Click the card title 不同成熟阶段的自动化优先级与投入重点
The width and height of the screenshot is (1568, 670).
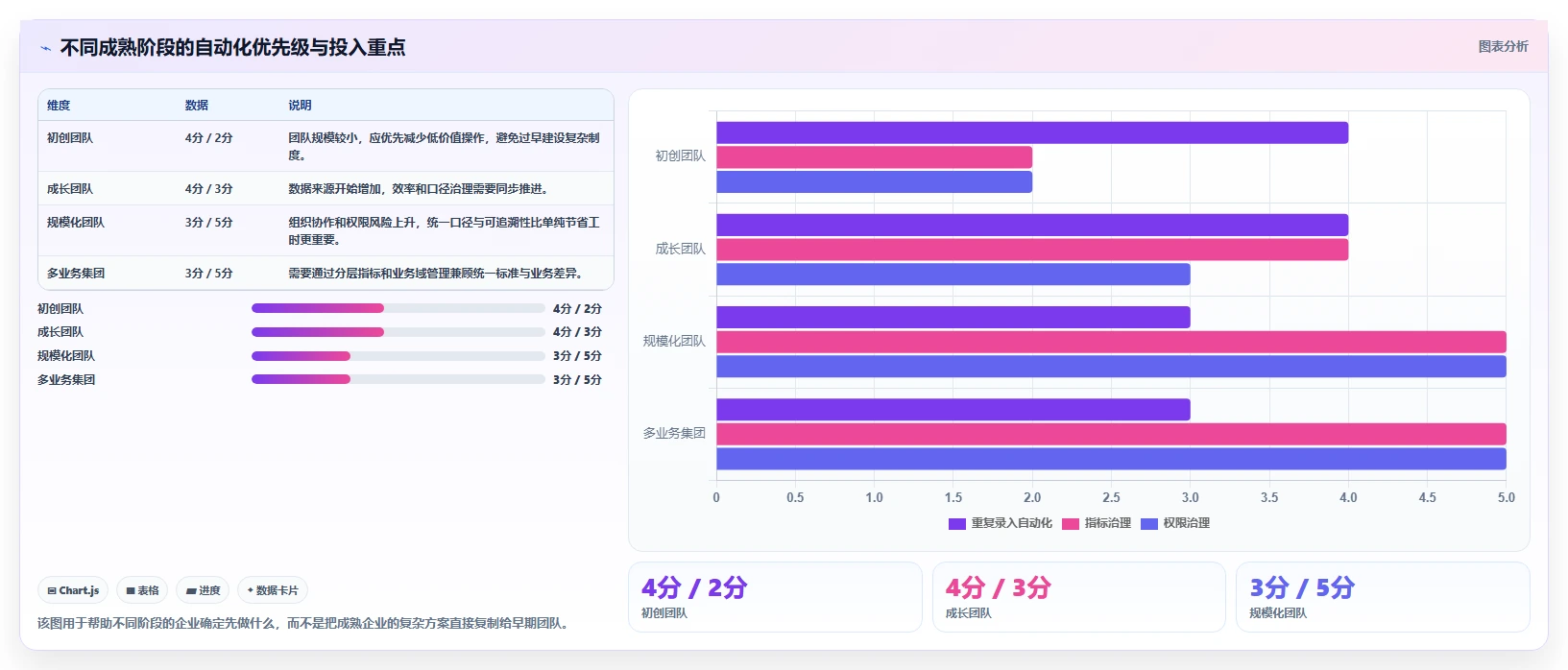[x=232, y=47]
